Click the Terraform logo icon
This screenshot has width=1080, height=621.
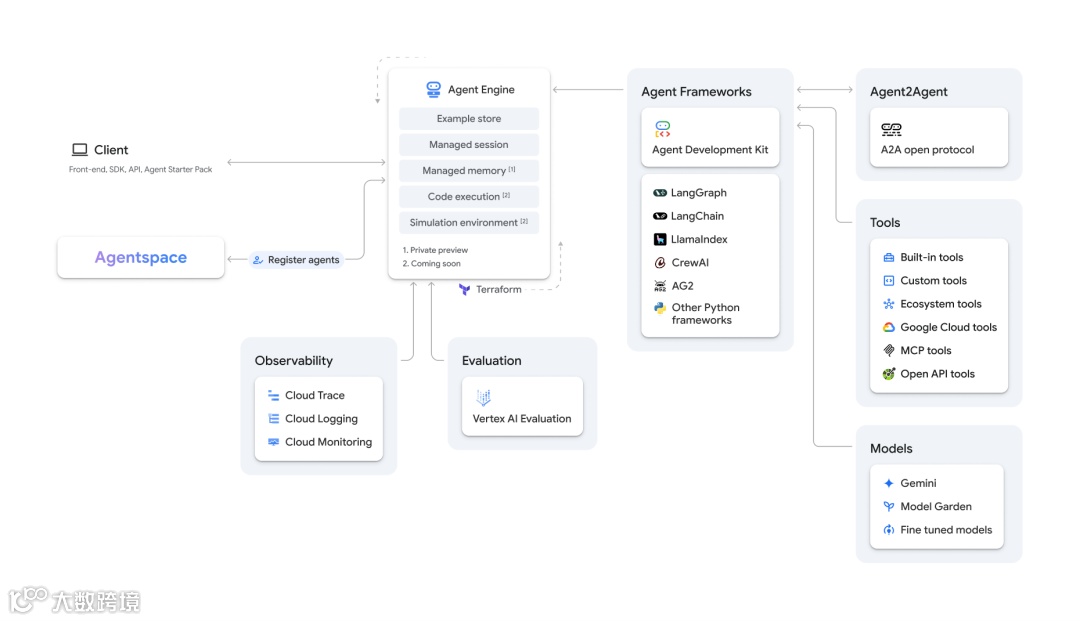464,290
